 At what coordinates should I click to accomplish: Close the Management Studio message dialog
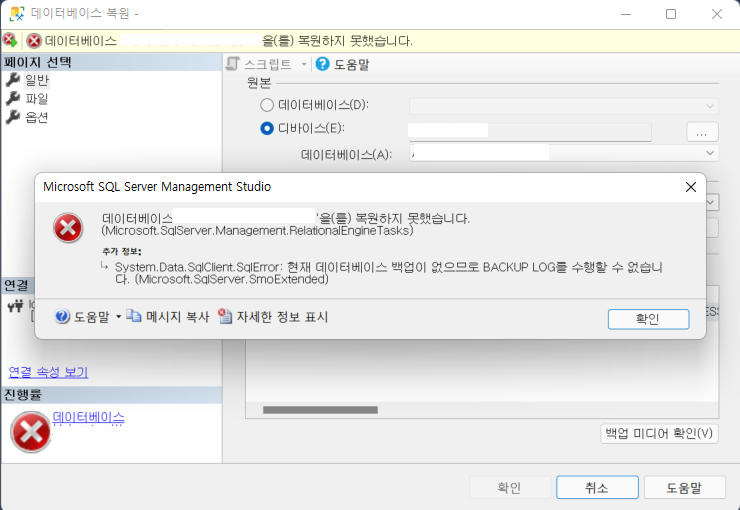pos(691,187)
